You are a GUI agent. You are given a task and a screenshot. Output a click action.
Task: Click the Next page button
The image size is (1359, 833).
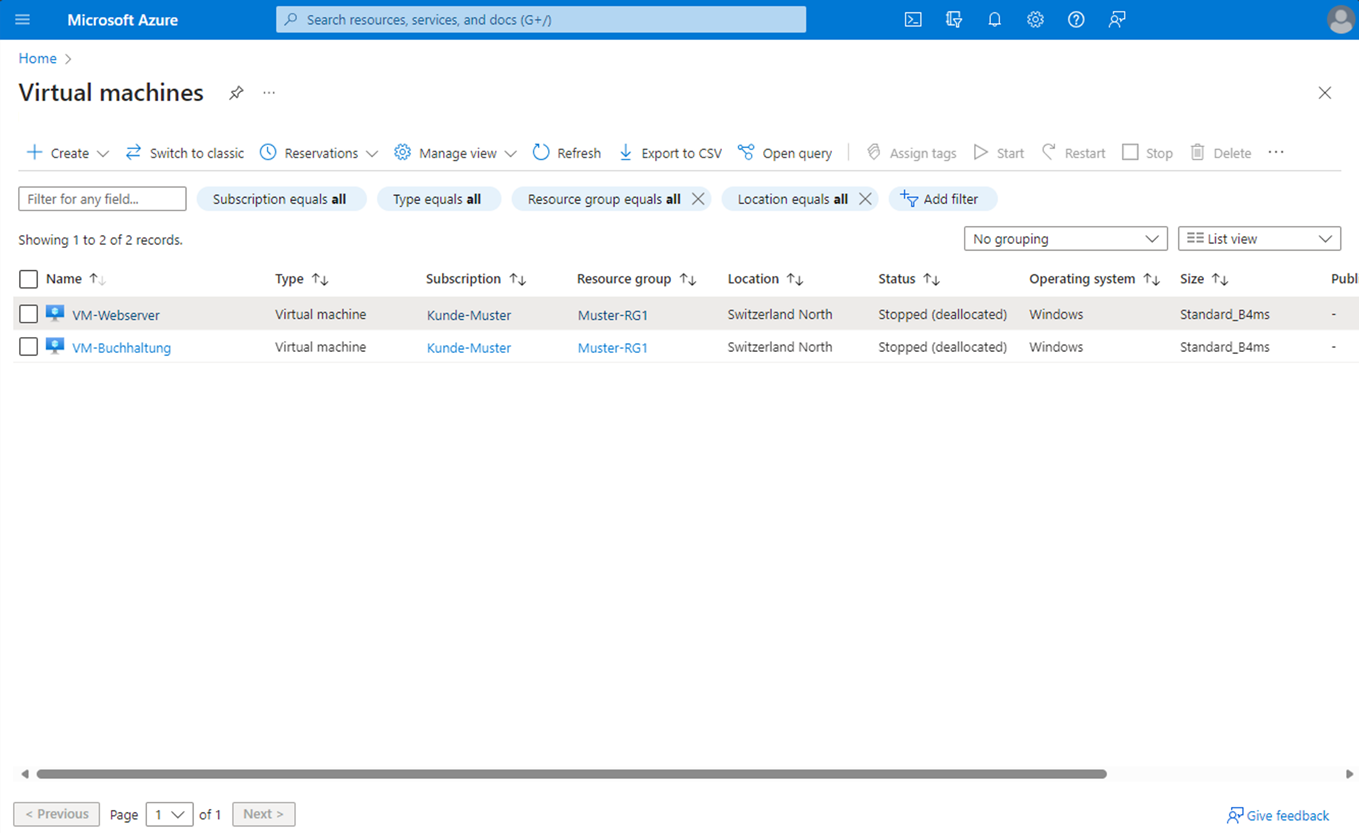(264, 814)
